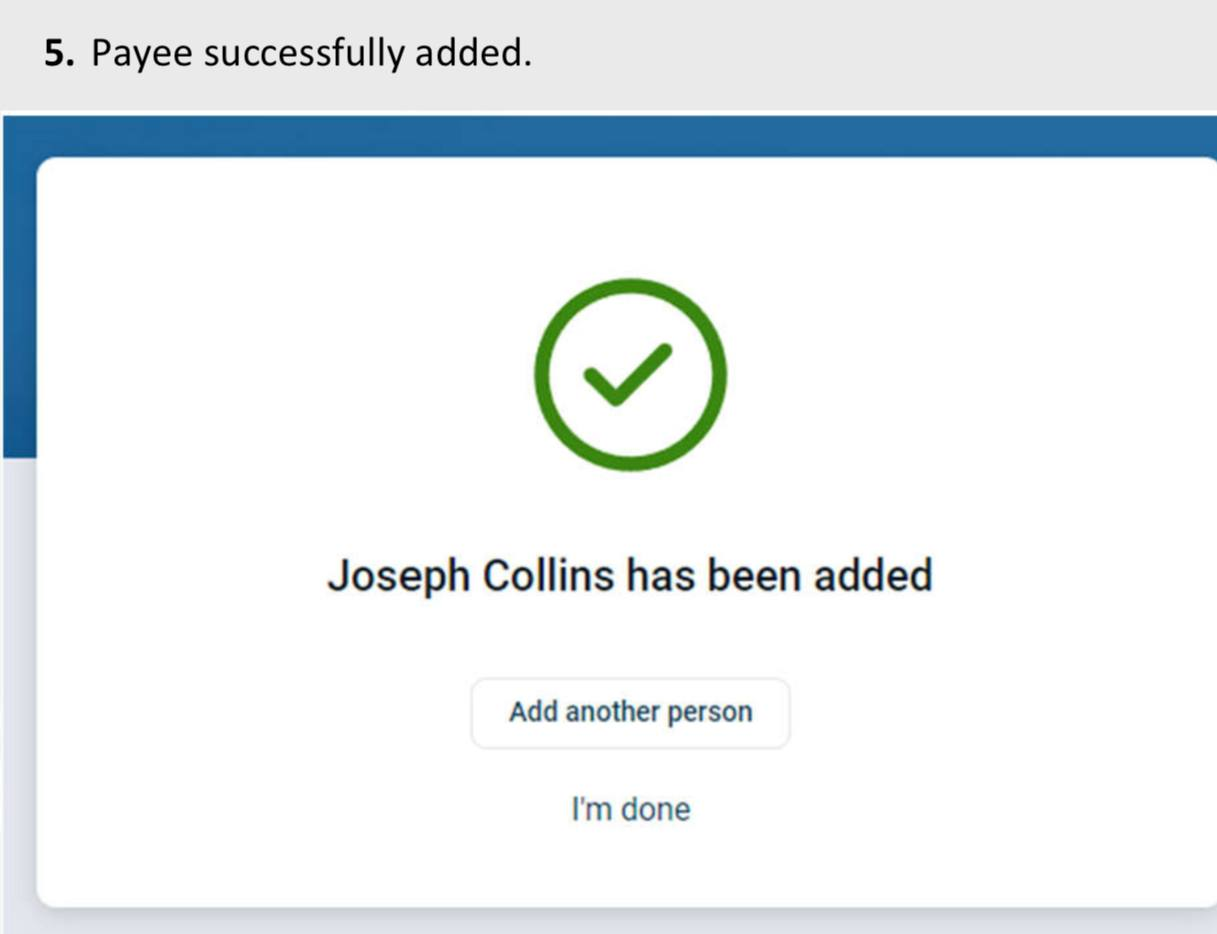This screenshot has height=934, width=1217.
Task: Click the step number 5 label
Action: pyautogui.click(x=58, y=54)
